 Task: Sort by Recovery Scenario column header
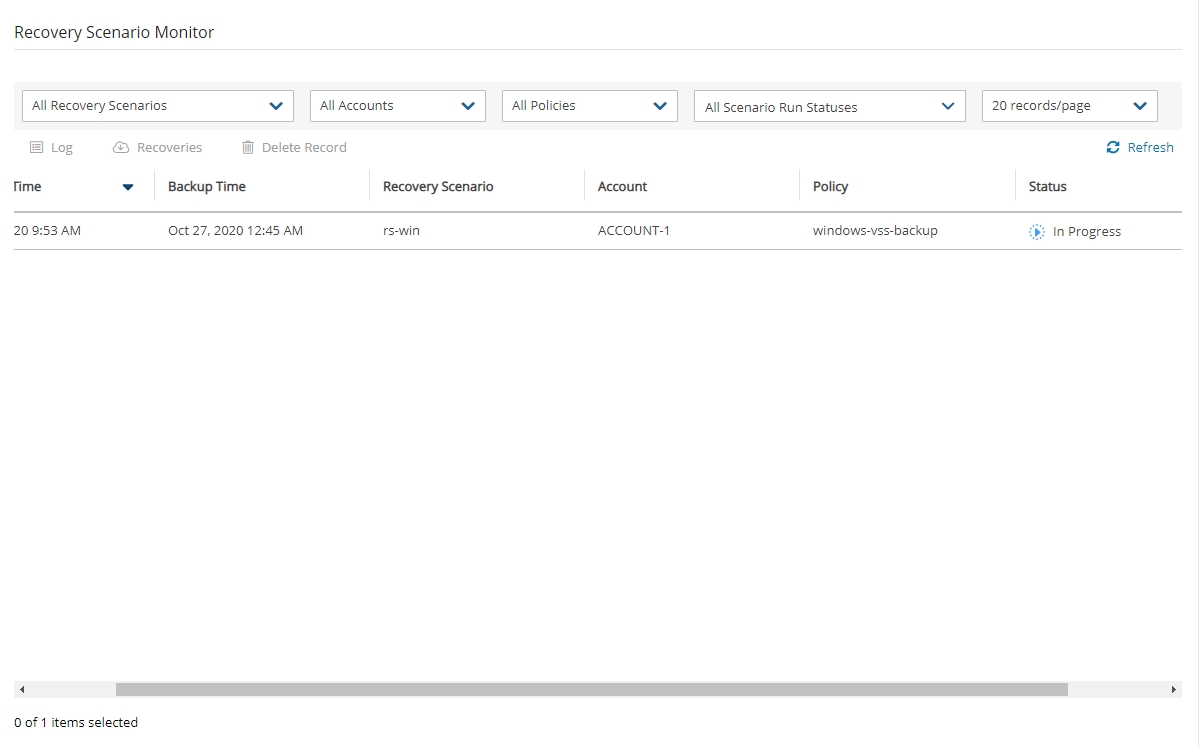point(438,187)
